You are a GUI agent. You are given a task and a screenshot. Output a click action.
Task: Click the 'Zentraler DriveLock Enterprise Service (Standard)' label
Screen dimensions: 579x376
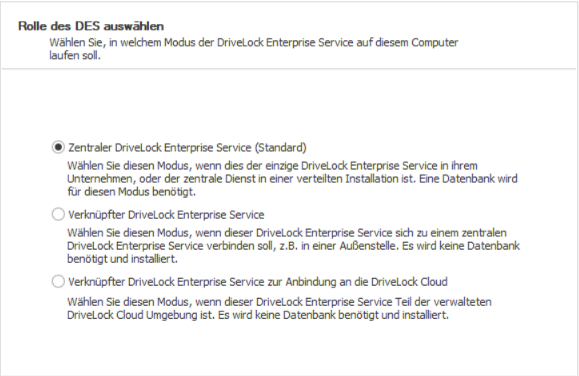point(187,148)
